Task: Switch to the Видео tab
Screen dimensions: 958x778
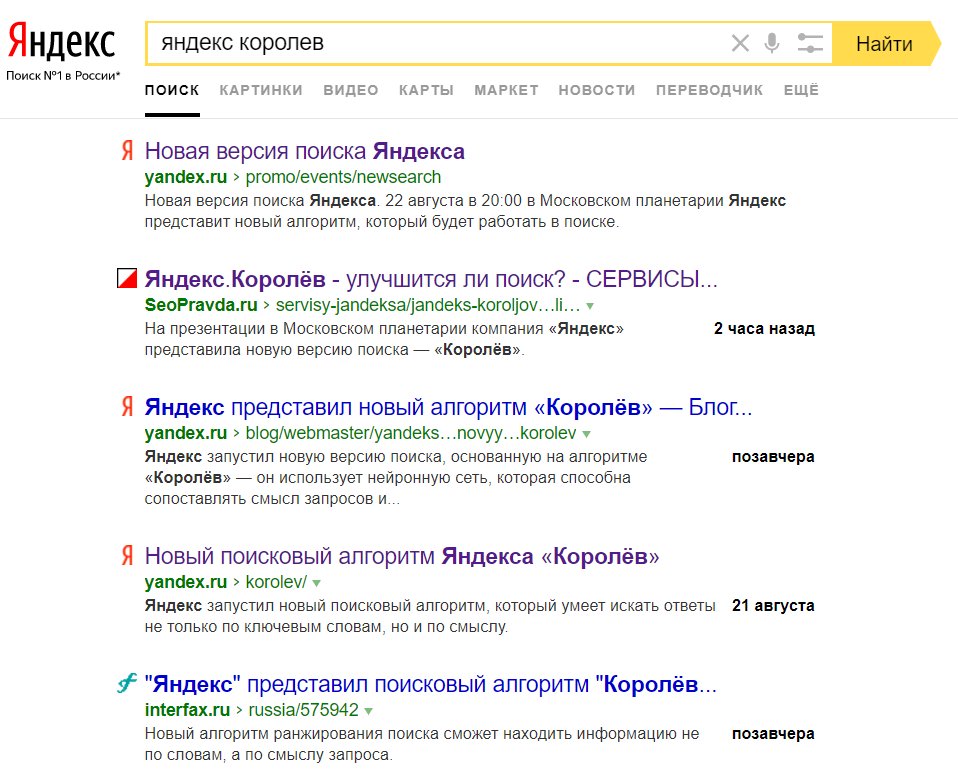Action: (351, 90)
